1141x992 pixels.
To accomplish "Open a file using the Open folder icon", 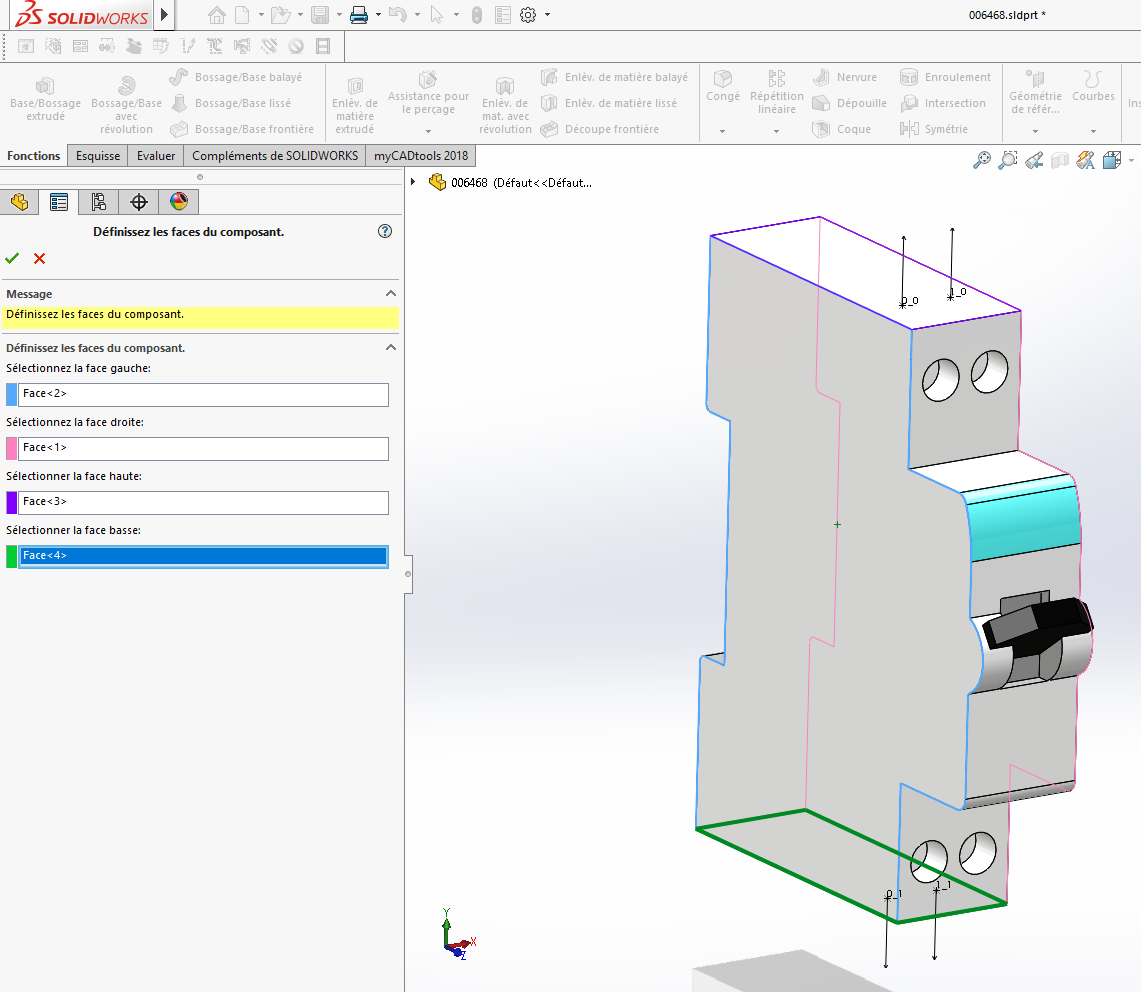I will (x=280, y=15).
